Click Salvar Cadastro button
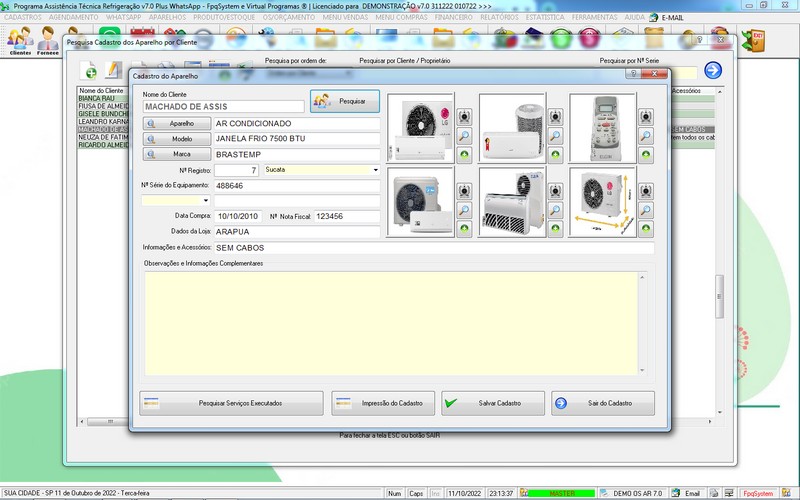The width and height of the screenshot is (800, 500). tap(493, 403)
